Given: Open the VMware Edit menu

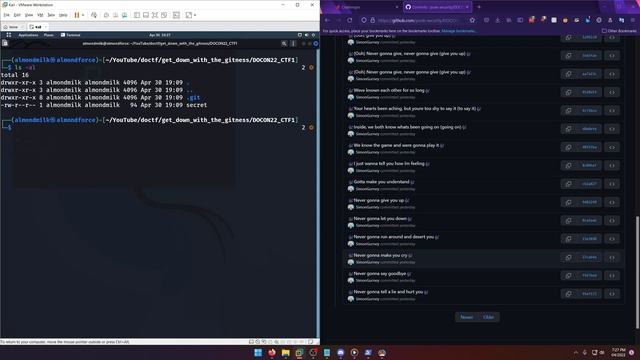Looking at the screenshot, I should (x=17, y=15).
